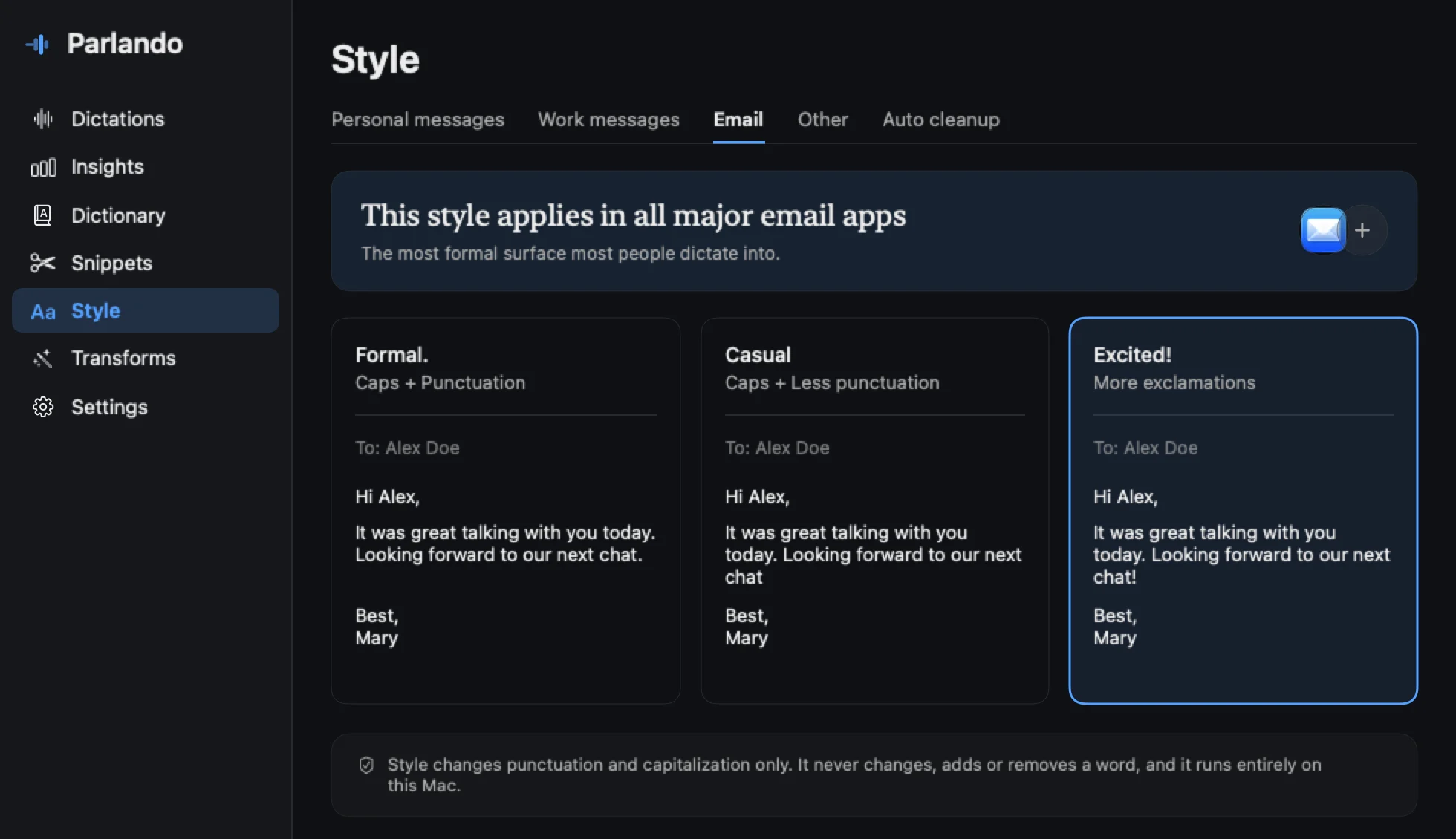Switch to the Other tab
The height and width of the screenshot is (839, 1456).
(823, 120)
